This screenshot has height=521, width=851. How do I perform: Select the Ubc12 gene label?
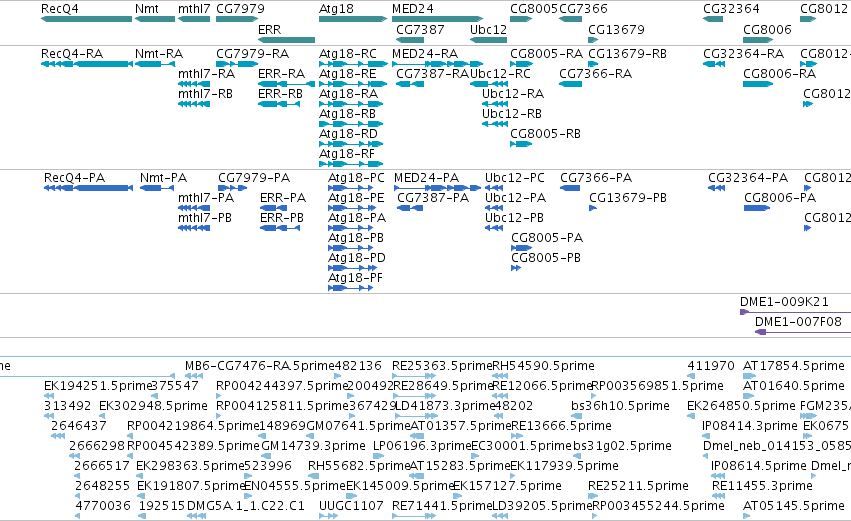[x=488, y=30]
